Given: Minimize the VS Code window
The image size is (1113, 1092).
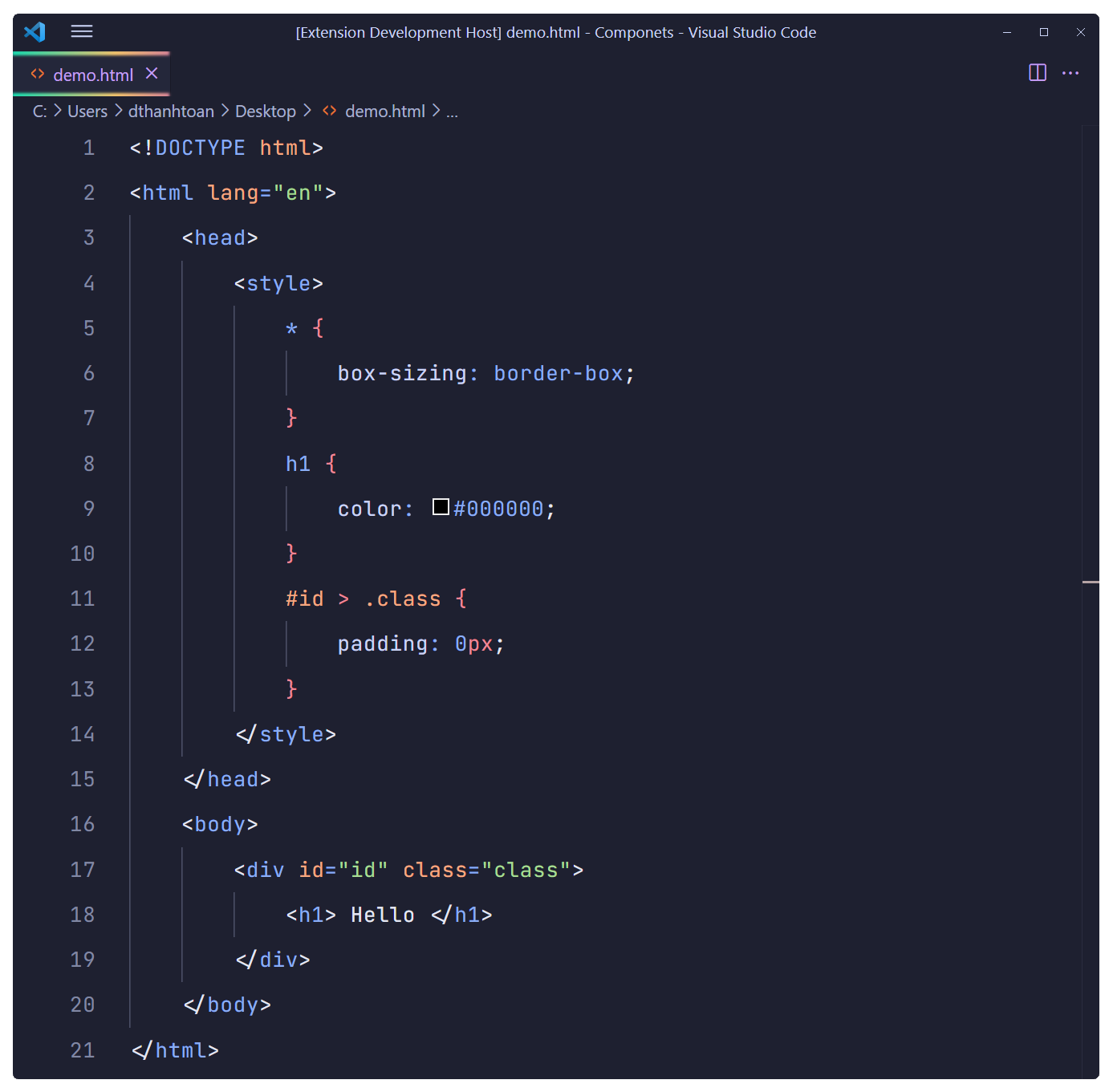Looking at the screenshot, I should click(1007, 32).
